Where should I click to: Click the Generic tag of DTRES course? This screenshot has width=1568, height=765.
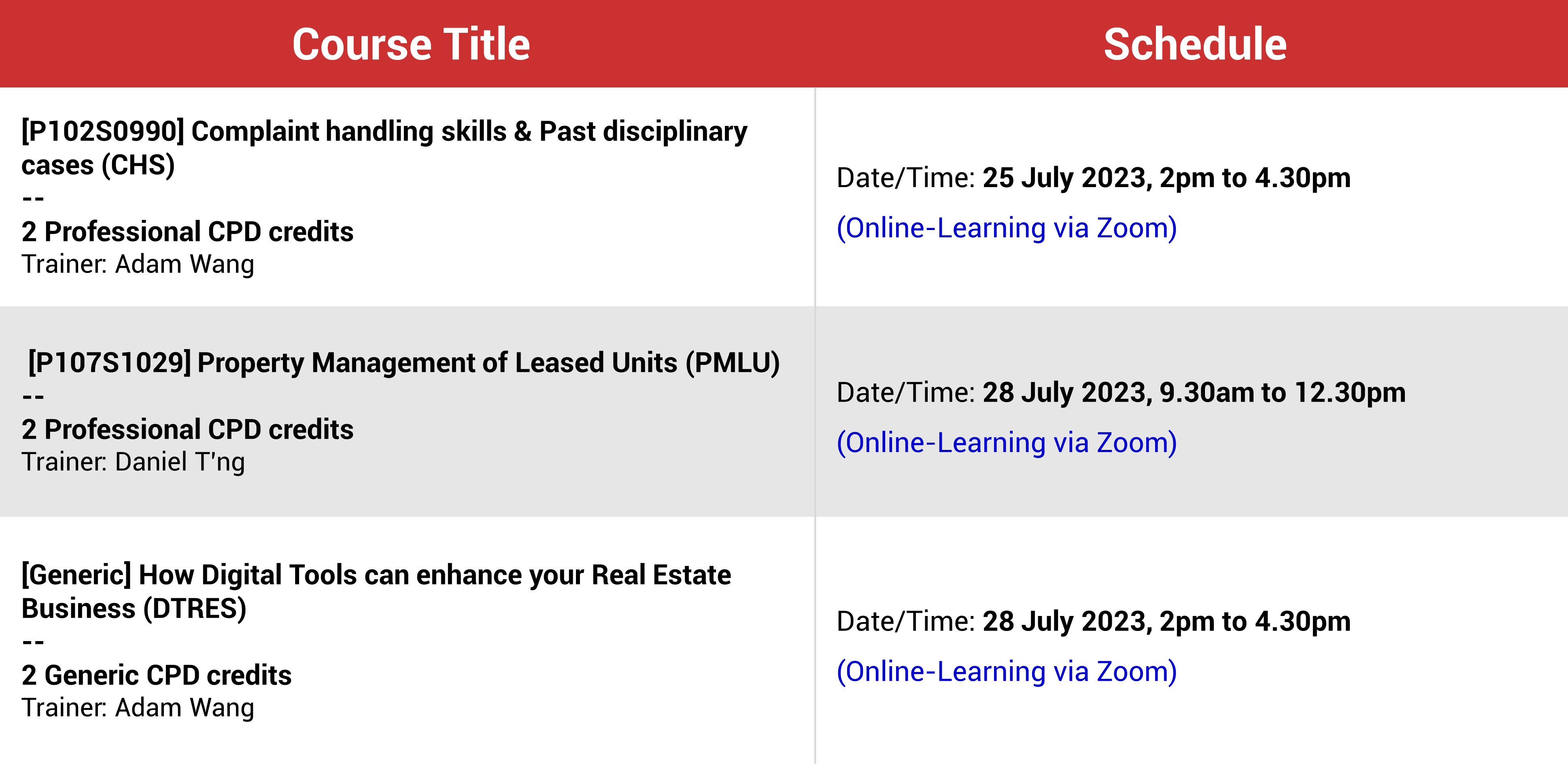point(76,575)
